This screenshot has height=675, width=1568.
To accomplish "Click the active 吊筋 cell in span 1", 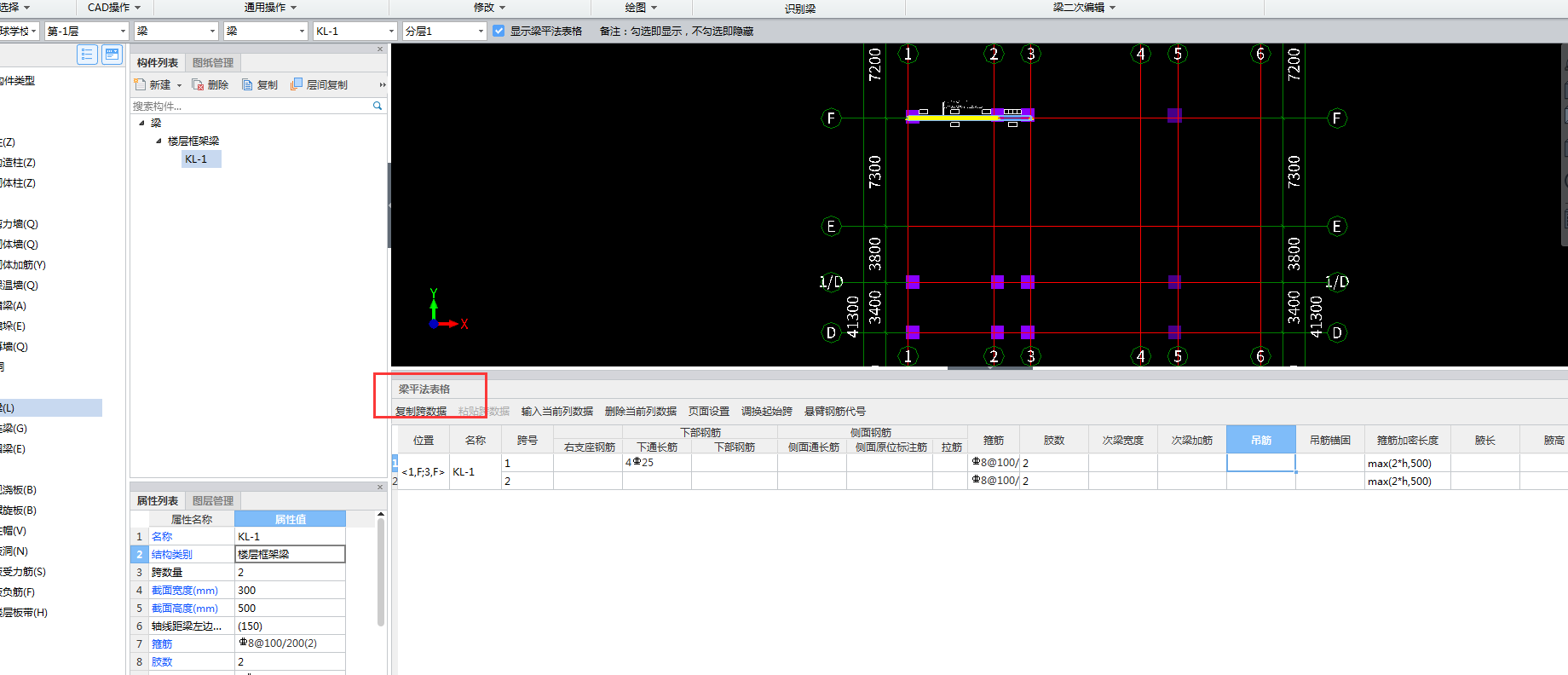I will (x=1261, y=463).
